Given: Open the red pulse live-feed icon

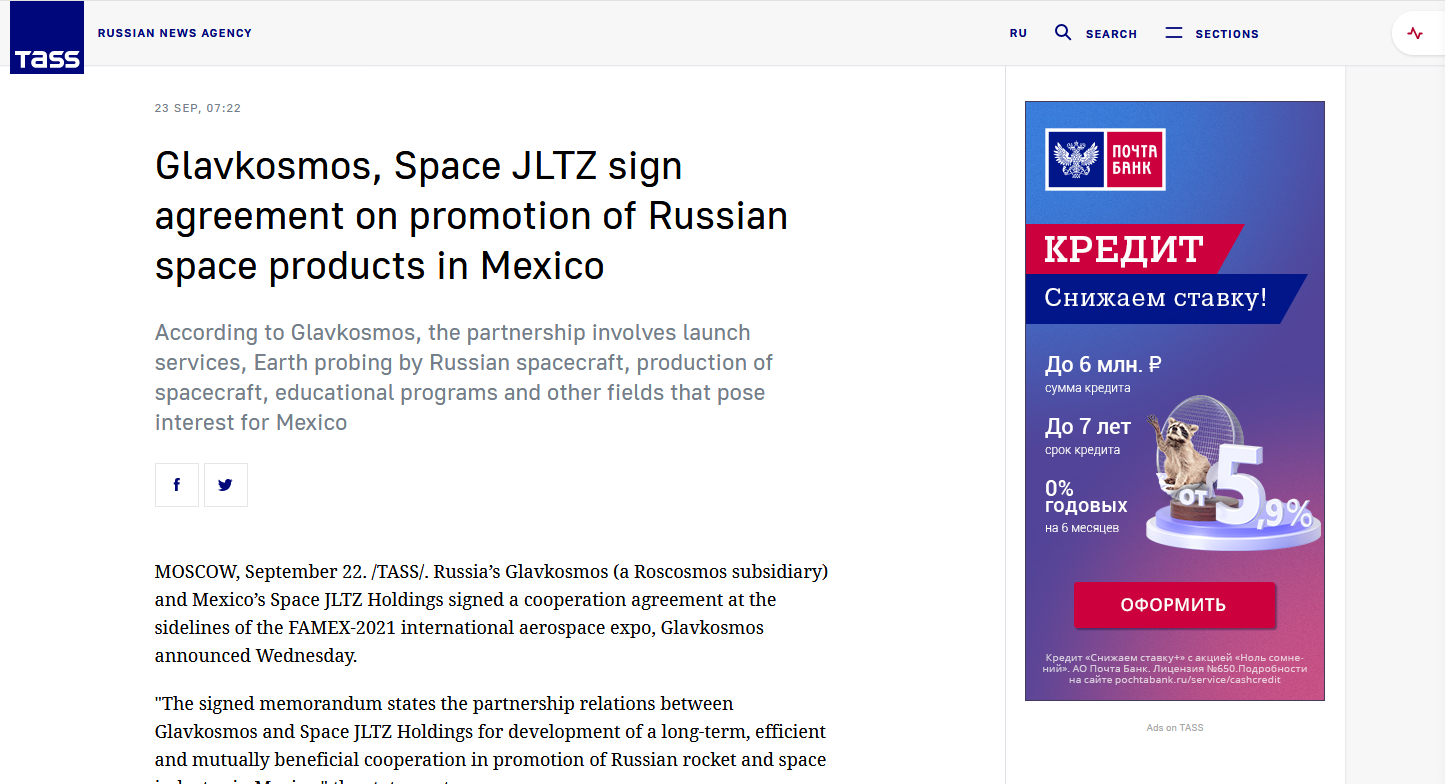Looking at the screenshot, I should (1414, 33).
